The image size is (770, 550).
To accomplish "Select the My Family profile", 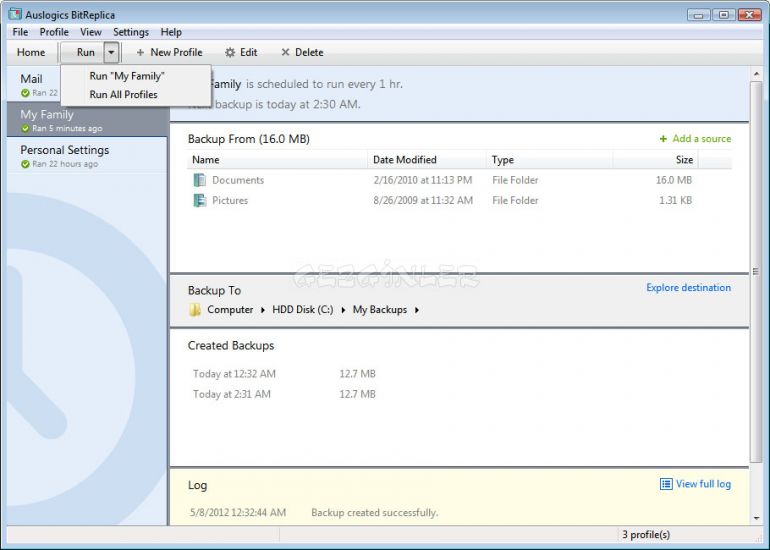I will tap(87, 119).
